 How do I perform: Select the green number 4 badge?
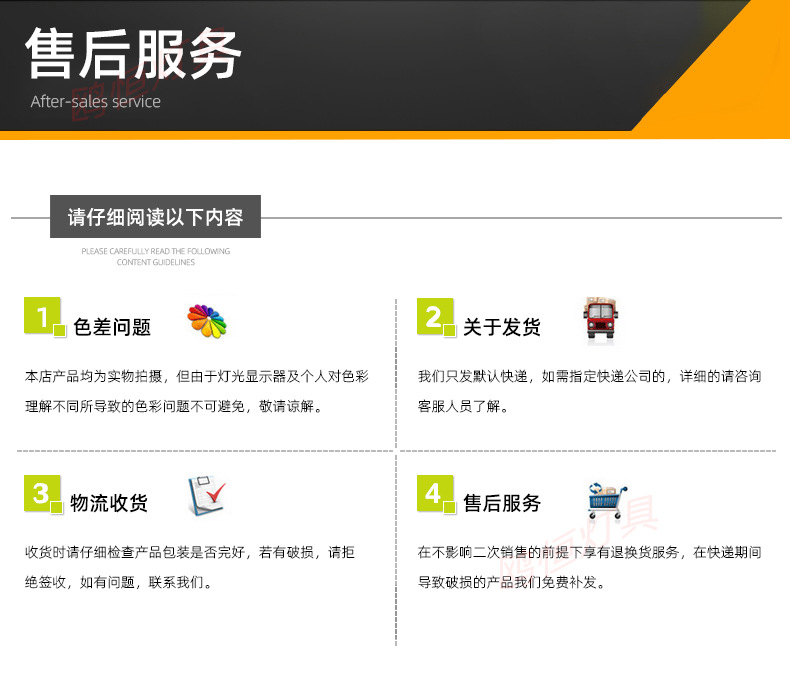point(434,493)
